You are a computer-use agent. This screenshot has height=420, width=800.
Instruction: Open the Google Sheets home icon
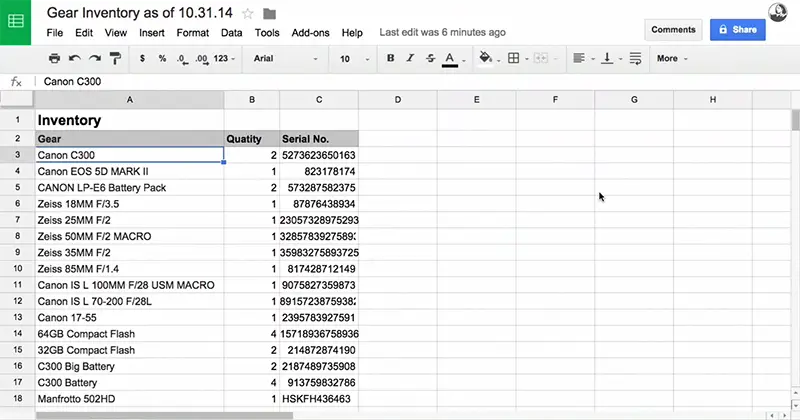15,22
